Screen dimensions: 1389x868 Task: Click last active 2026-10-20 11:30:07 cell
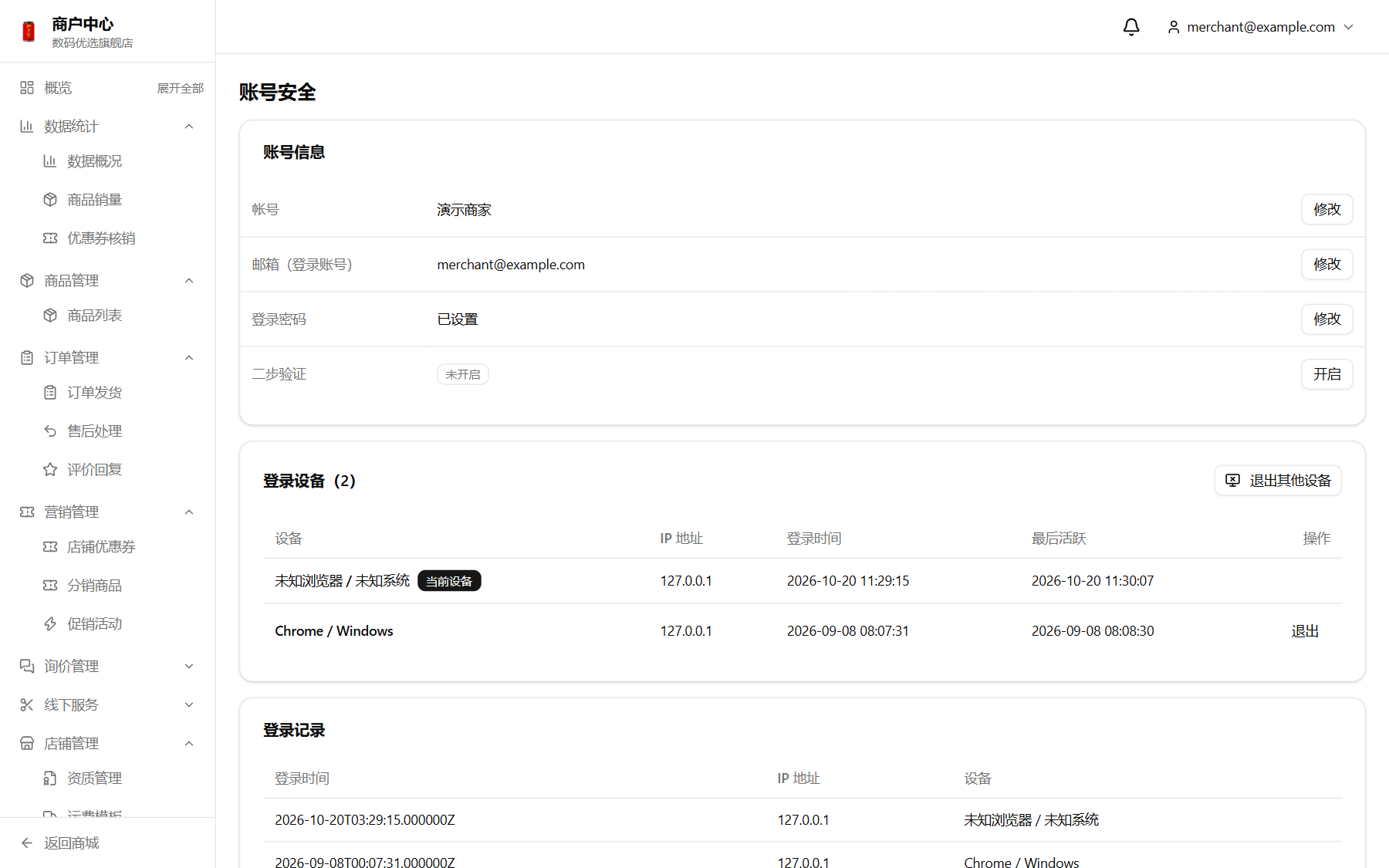1093,581
